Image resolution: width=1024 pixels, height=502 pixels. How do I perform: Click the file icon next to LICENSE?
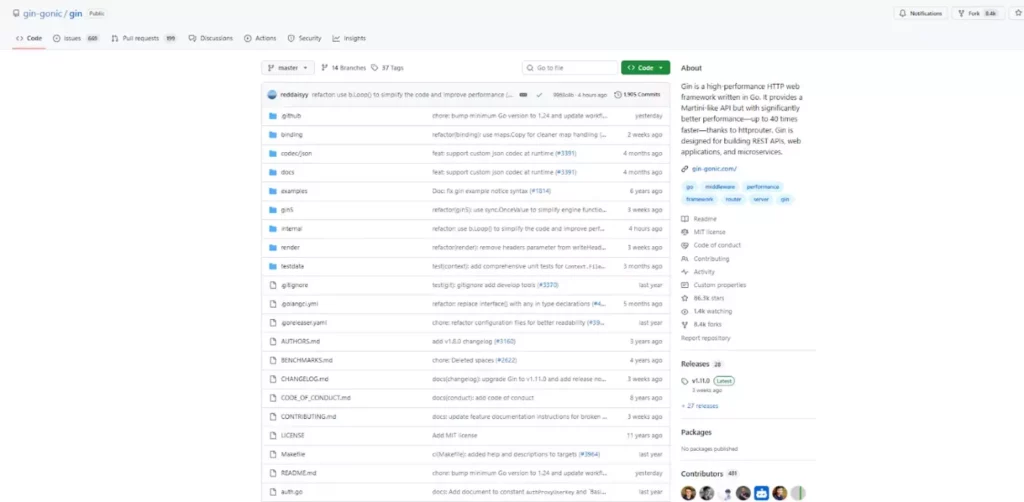(272, 435)
